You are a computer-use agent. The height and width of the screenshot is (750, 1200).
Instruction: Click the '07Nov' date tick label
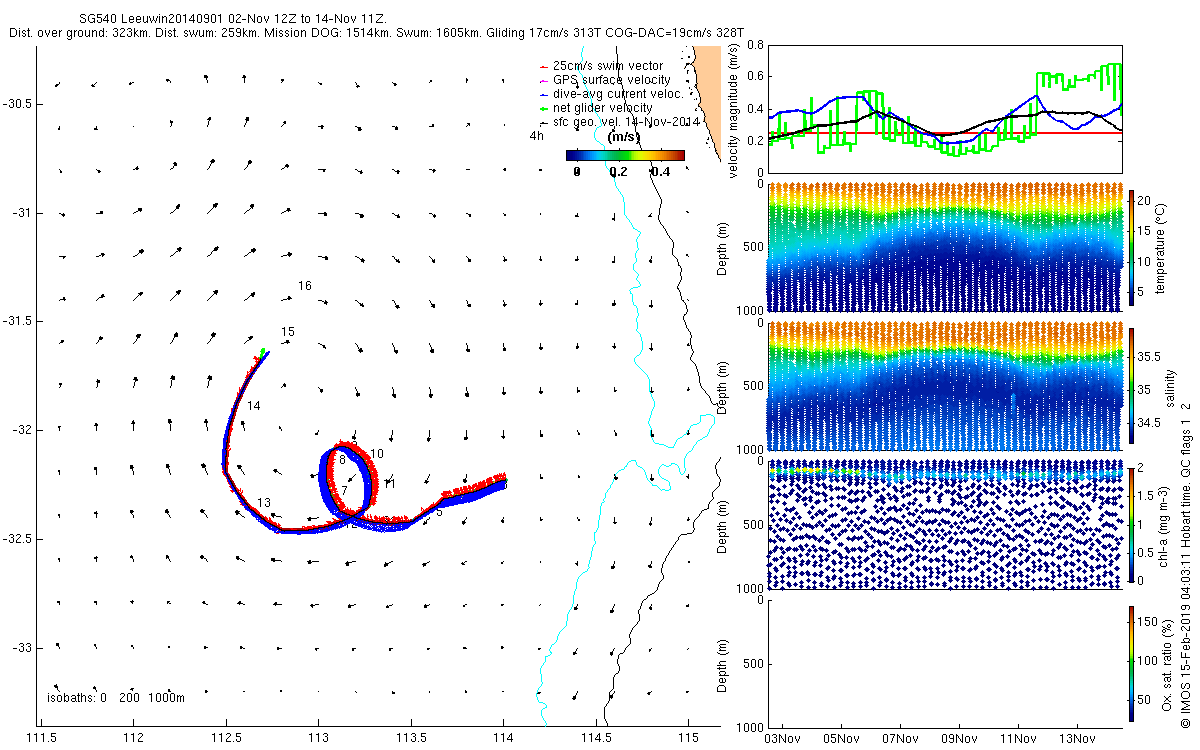pyautogui.click(x=900, y=739)
